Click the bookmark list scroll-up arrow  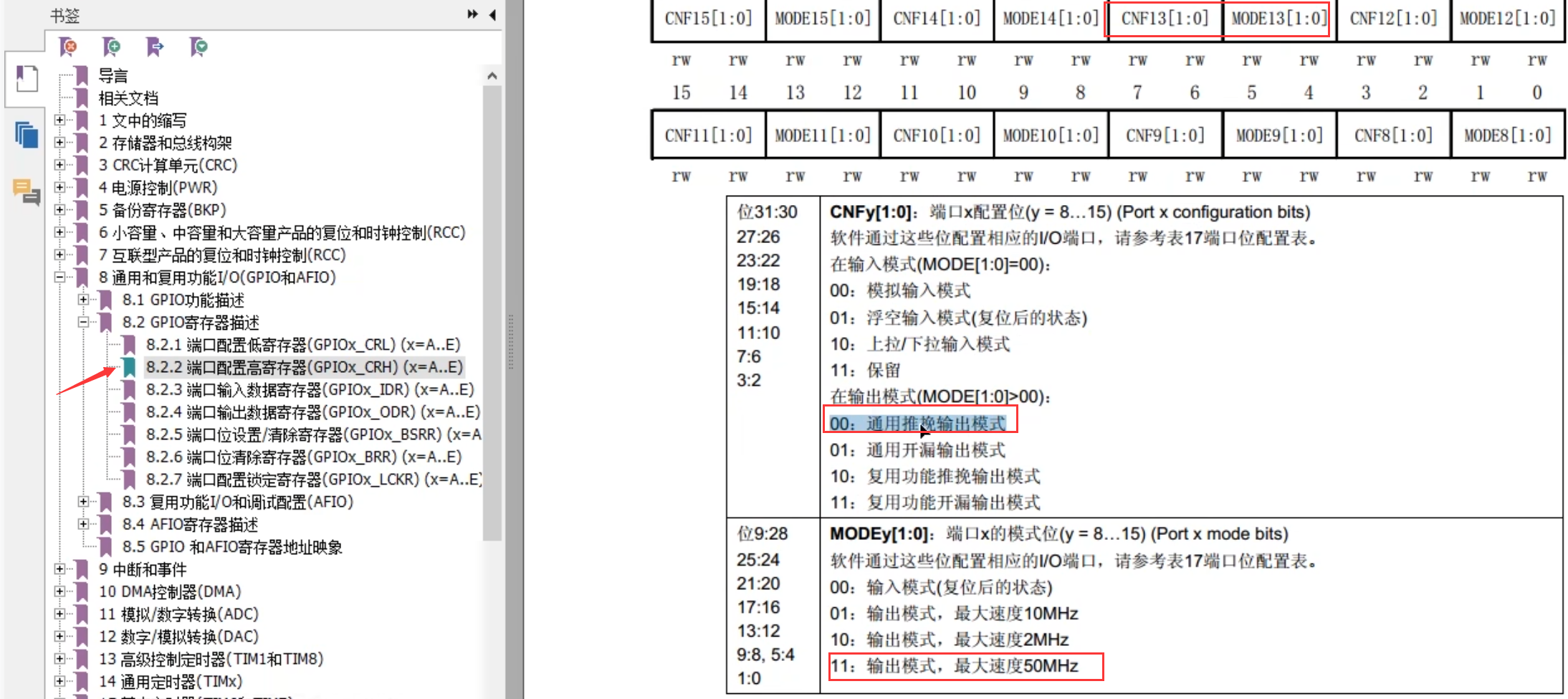coord(492,76)
